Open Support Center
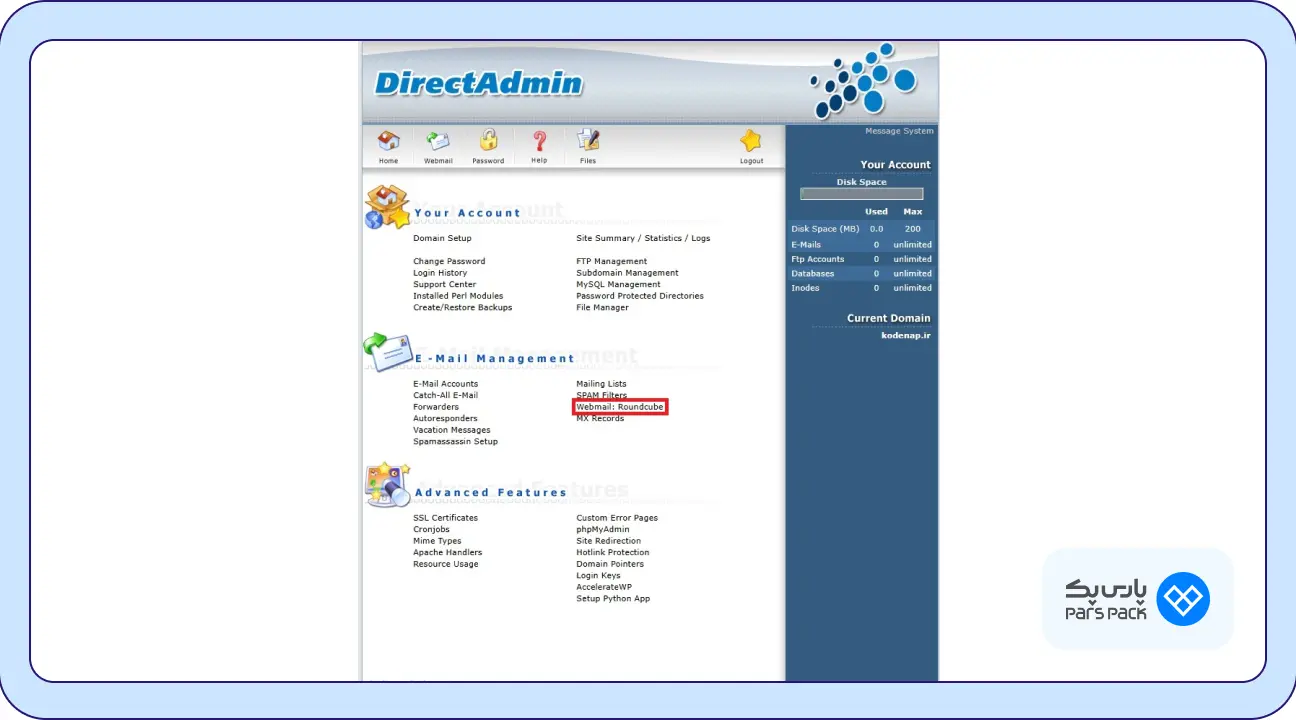The height and width of the screenshot is (720, 1296). click(444, 284)
